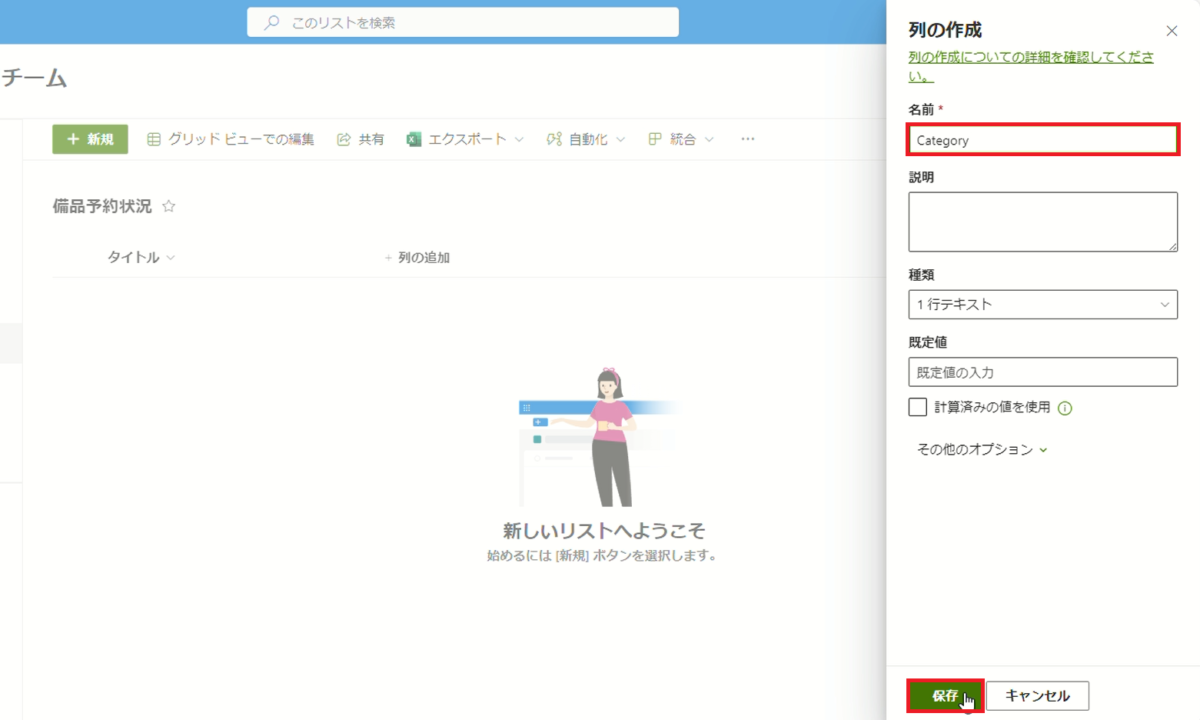Viewport: 1200px width, 720px height.
Task: Select the グリッド ビューでの編集 icon
Action: 154,139
